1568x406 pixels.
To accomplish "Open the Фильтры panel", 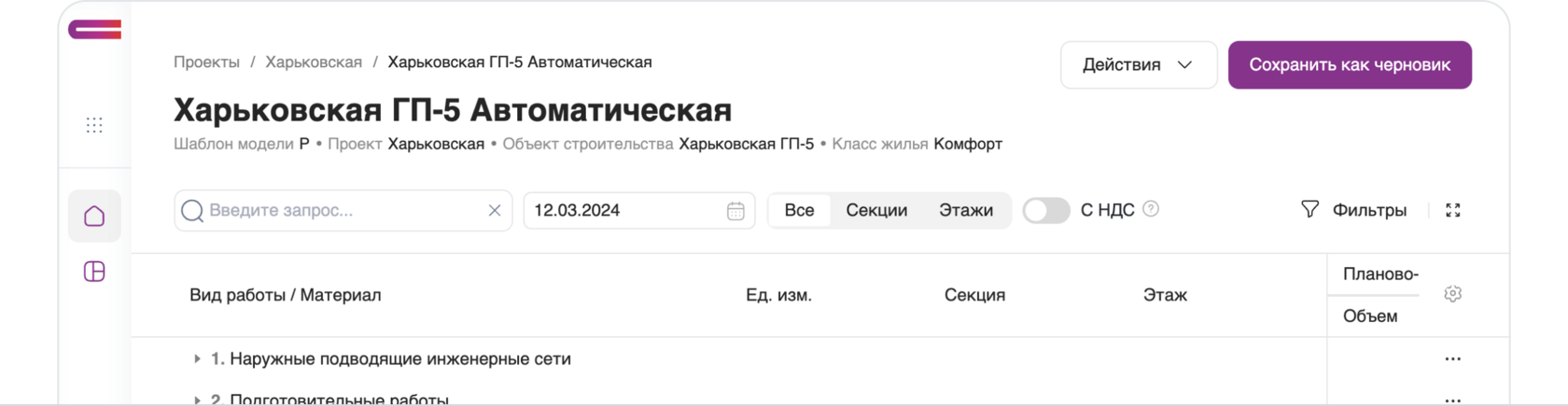I will 1353,210.
